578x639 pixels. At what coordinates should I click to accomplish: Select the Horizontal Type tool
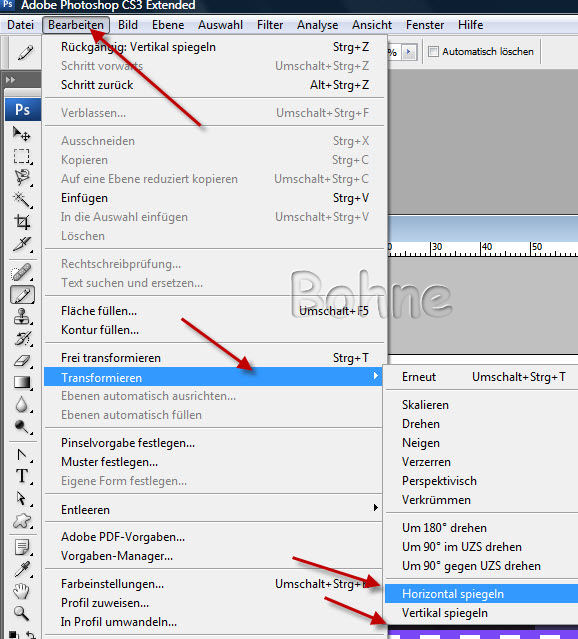click(22, 476)
